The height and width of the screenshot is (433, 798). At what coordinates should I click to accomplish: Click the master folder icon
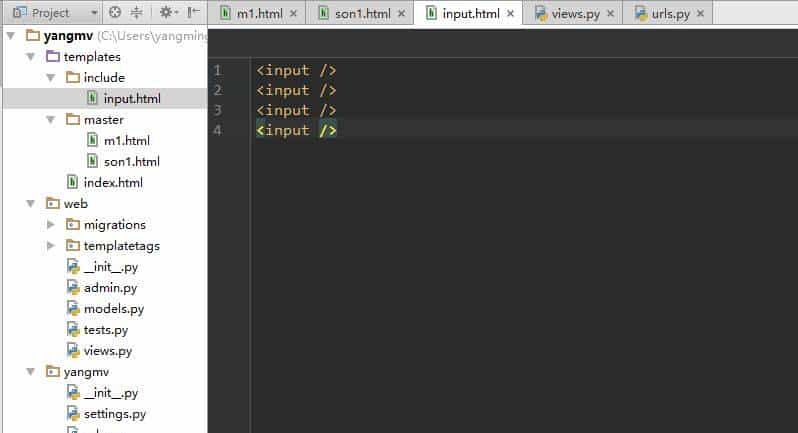pos(73,119)
